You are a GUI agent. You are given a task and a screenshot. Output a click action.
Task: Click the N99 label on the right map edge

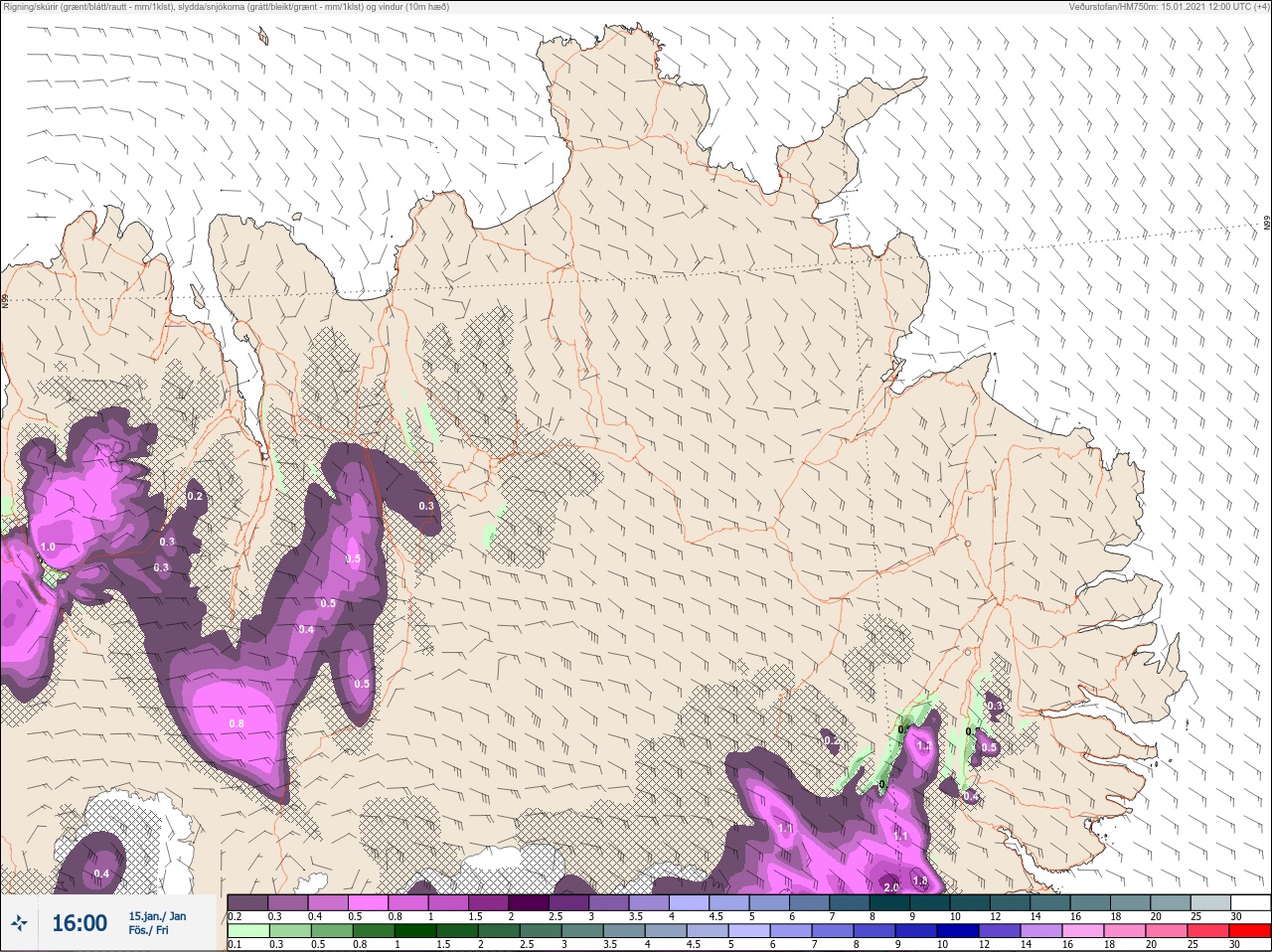[x=1267, y=224]
